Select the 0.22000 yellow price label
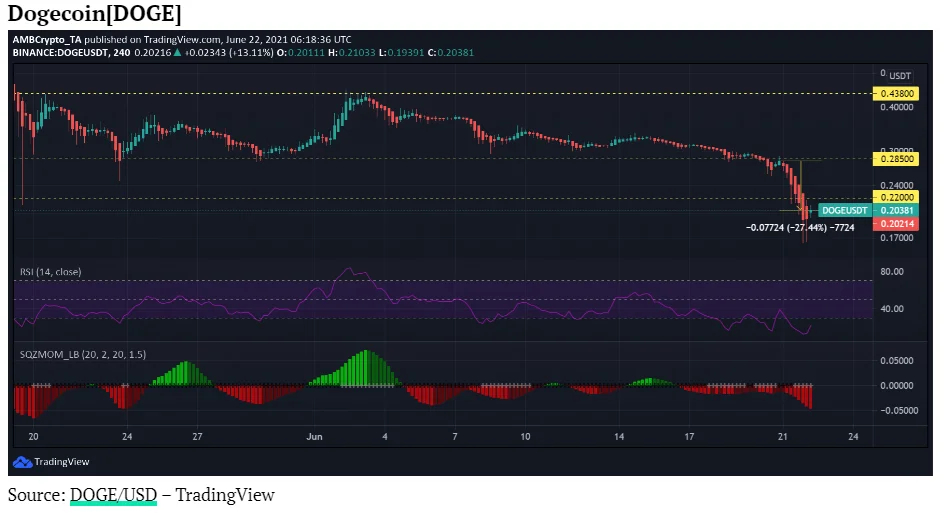 tap(896, 197)
